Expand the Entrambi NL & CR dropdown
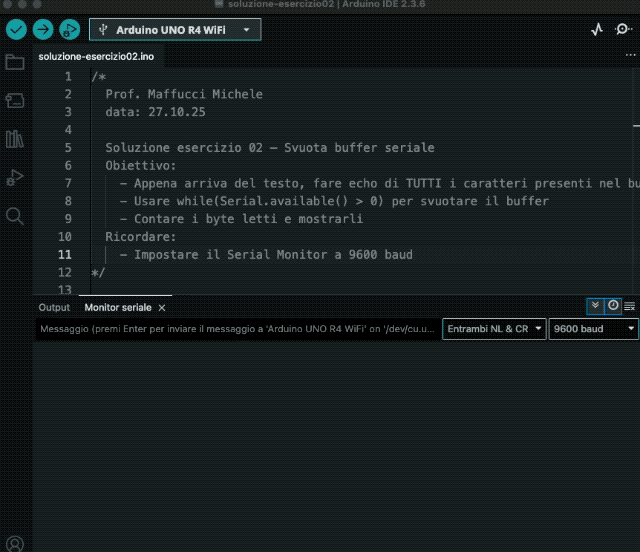 pos(495,329)
